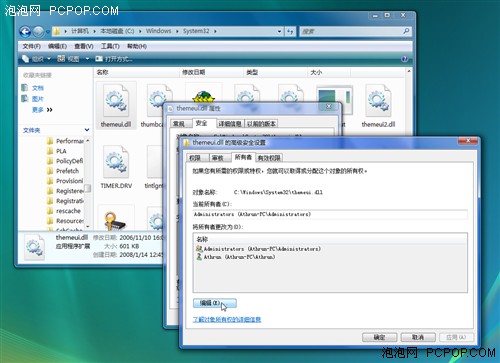The width and height of the screenshot is (500, 363).
Task: Select the TIMER.DRV file icon
Action: [116, 162]
